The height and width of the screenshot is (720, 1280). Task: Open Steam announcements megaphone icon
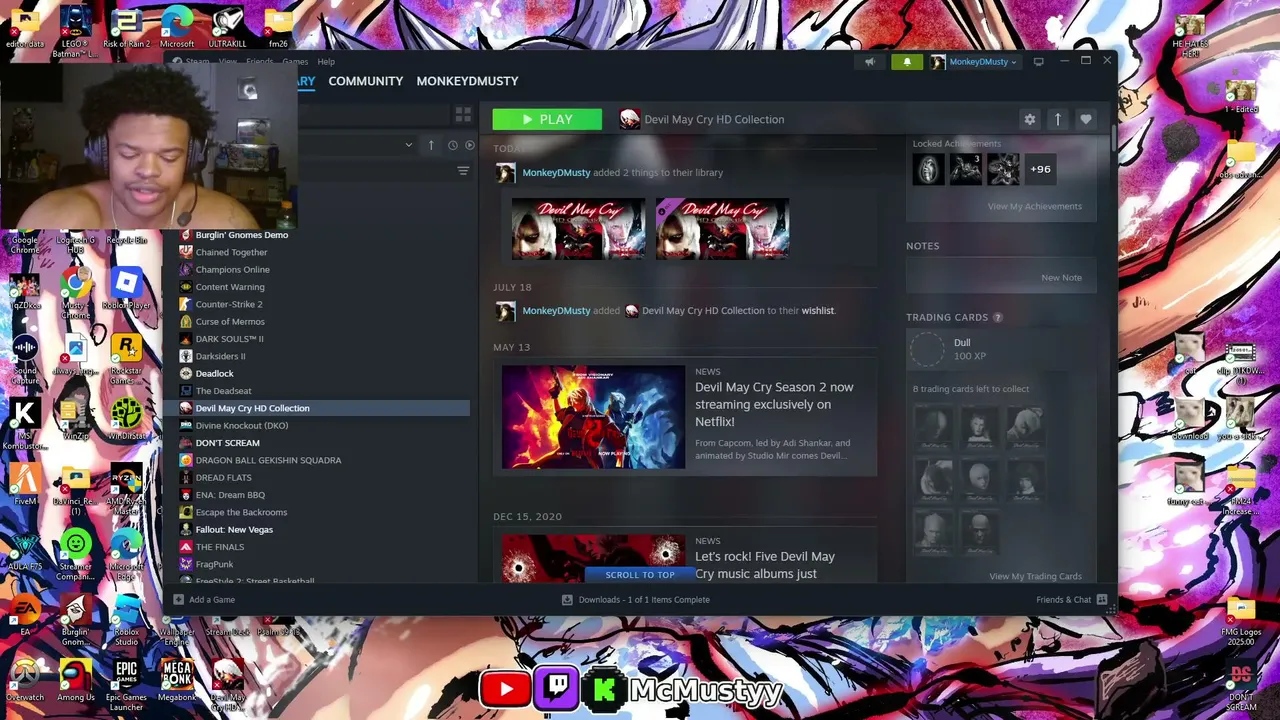tap(870, 62)
